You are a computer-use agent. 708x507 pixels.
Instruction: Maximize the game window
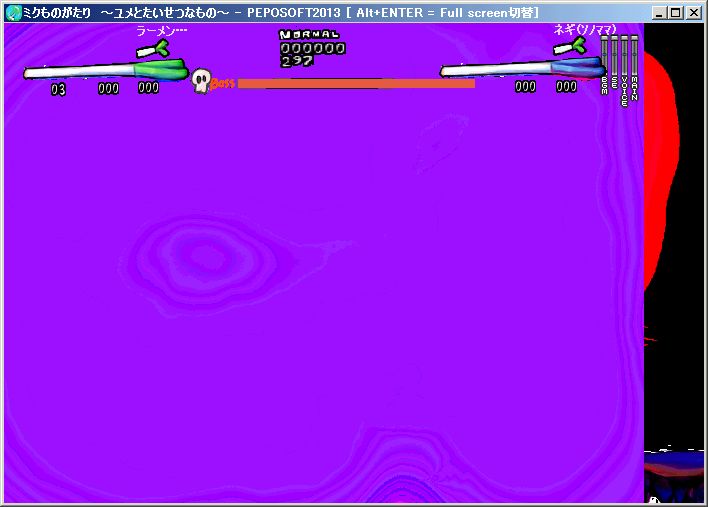pyautogui.click(x=675, y=13)
